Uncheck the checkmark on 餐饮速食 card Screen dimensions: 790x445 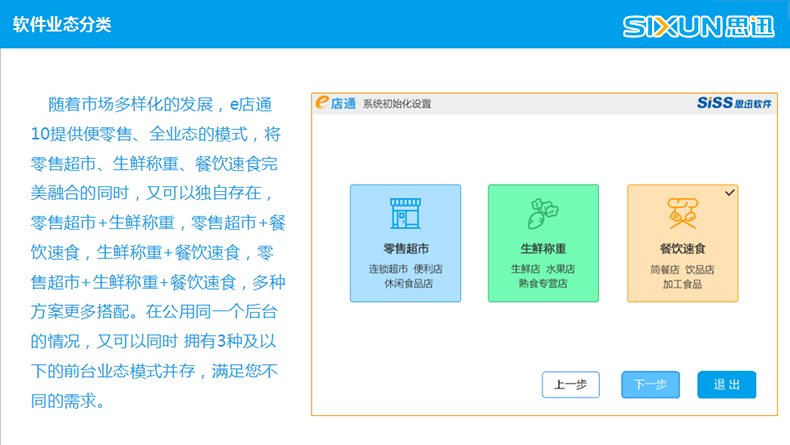pyautogui.click(x=729, y=192)
